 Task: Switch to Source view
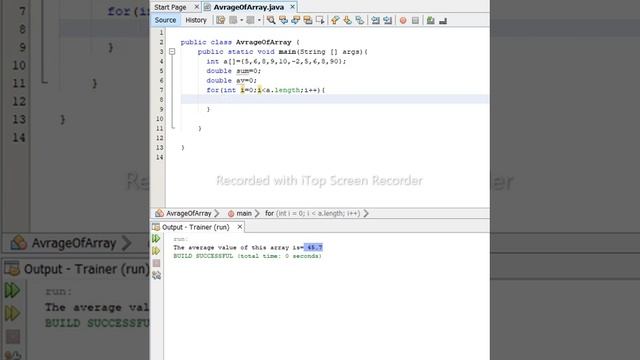[x=165, y=20]
